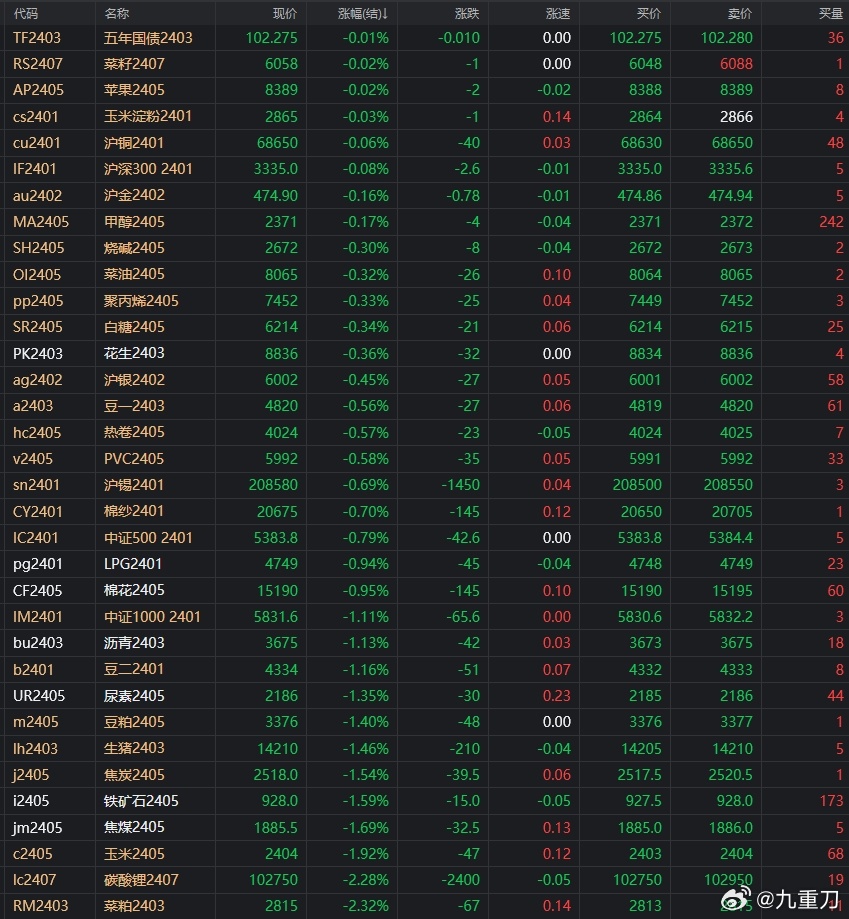Select the 卖价 column header
The height and width of the screenshot is (919, 849).
point(739,13)
